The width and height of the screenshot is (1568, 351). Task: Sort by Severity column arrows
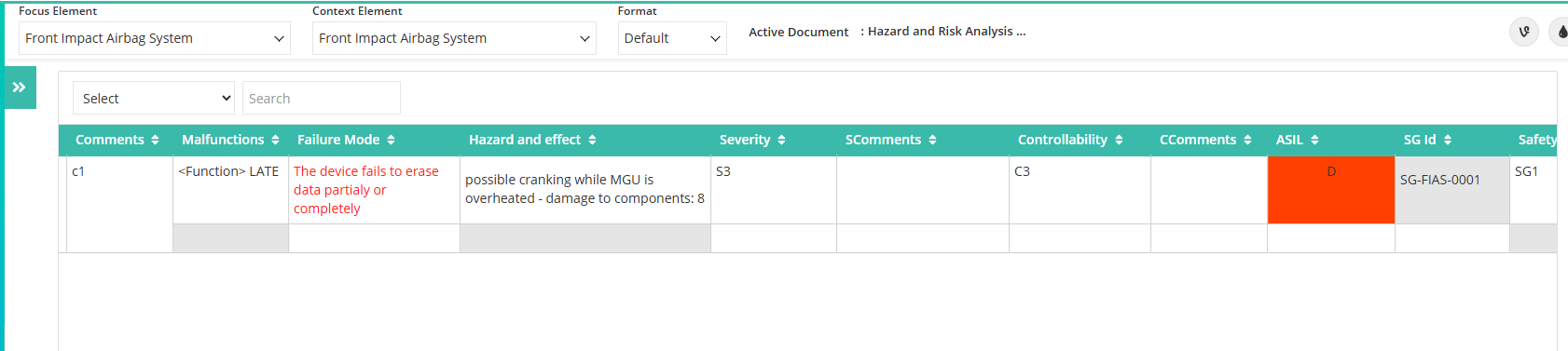(x=781, y=140)
